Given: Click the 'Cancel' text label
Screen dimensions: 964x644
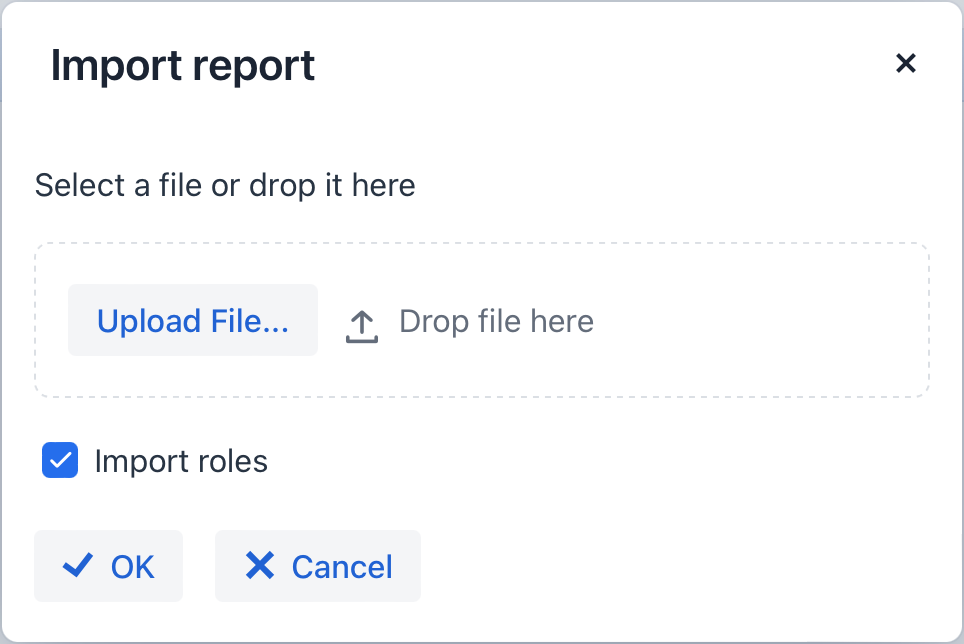Looking at the screenshot, I should point(342,567).
